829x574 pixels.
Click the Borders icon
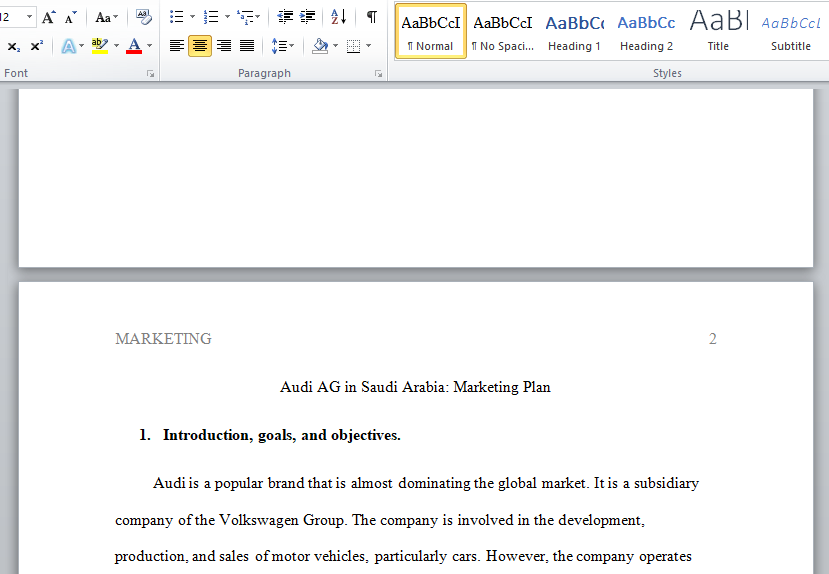point(353,46)
